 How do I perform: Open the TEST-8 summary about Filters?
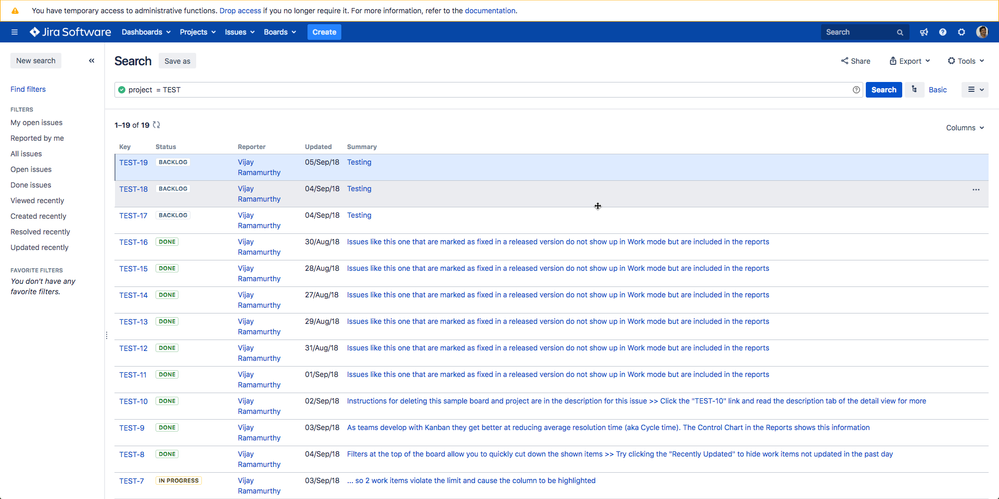click(620, 454)
